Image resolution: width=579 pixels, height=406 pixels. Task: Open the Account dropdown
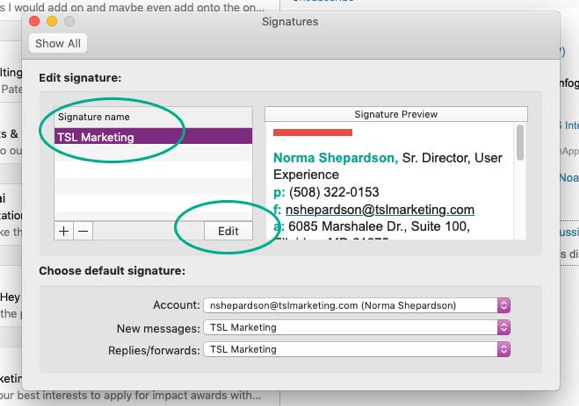point(357,306)
